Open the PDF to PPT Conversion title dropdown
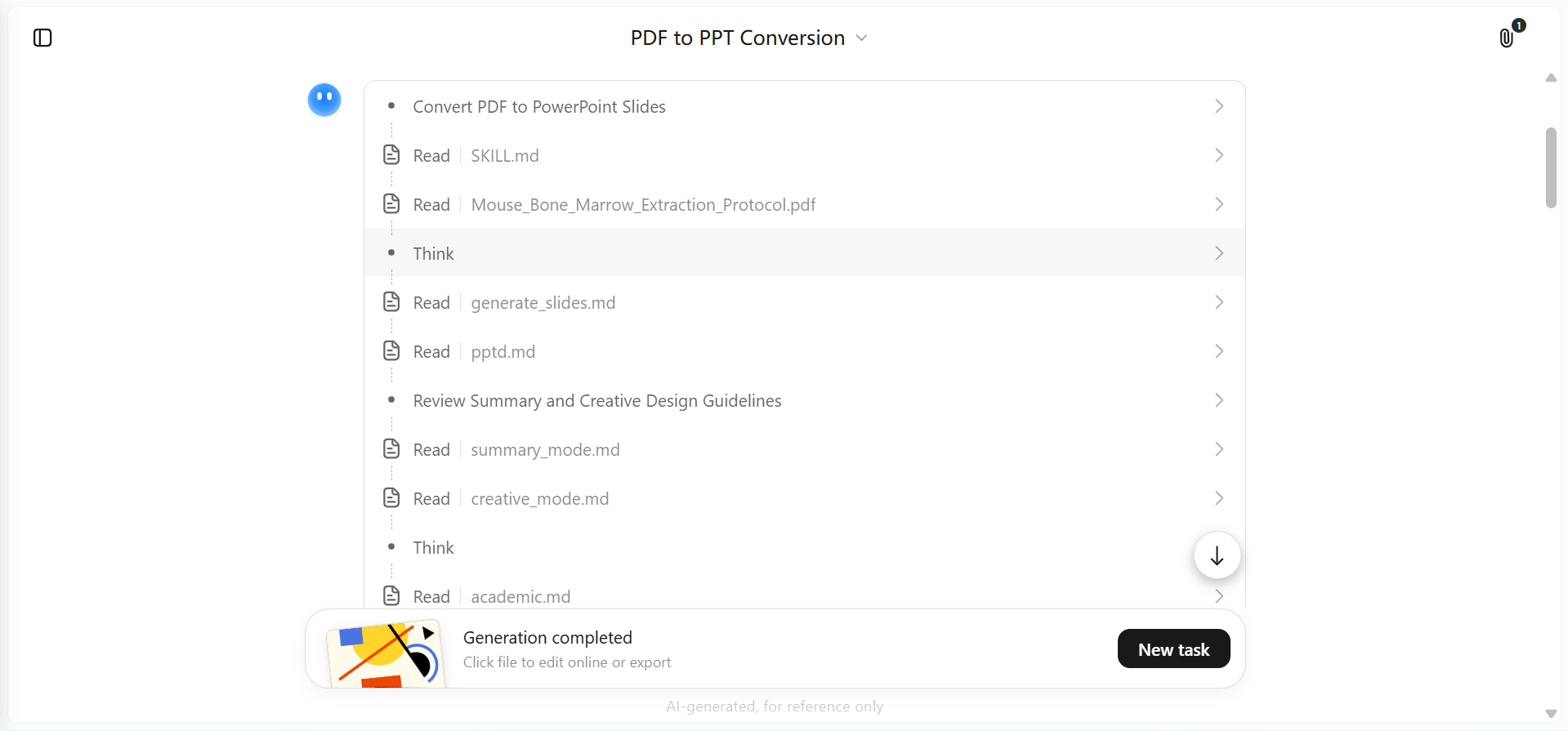 748,38
